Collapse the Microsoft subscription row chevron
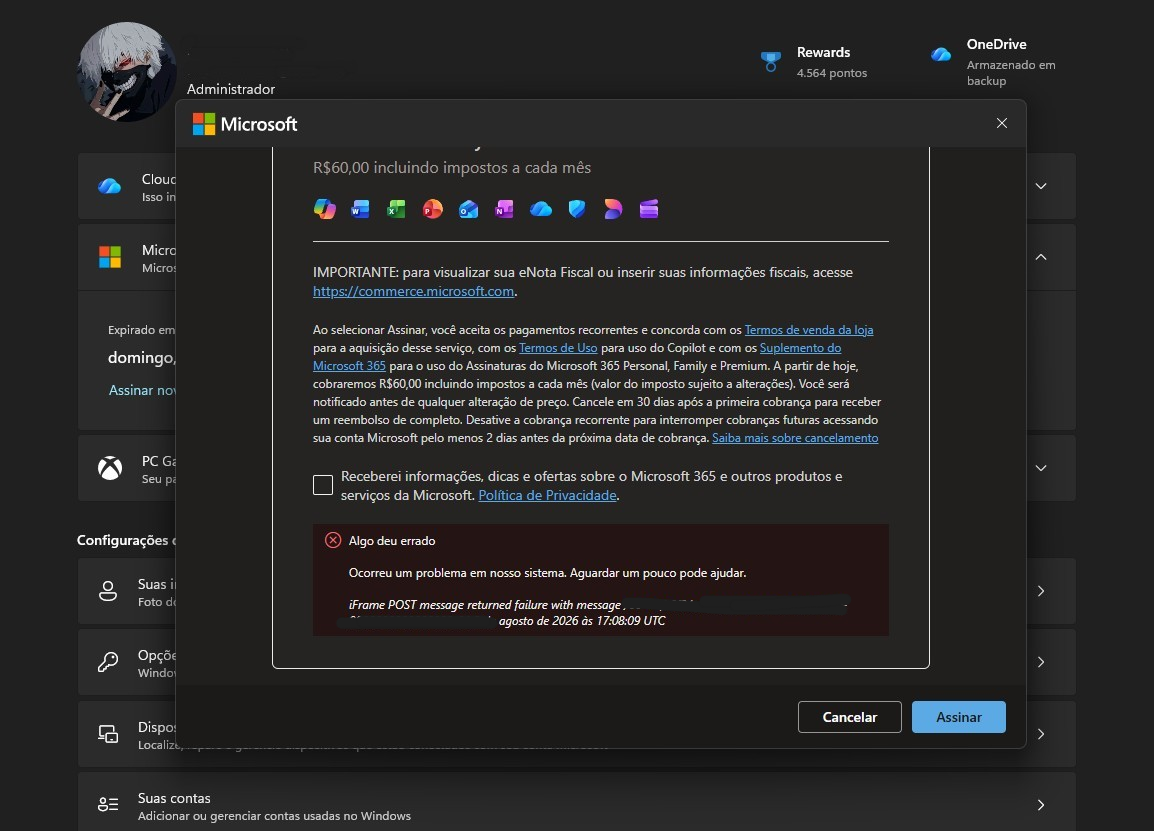 [x=1041, y=257]
